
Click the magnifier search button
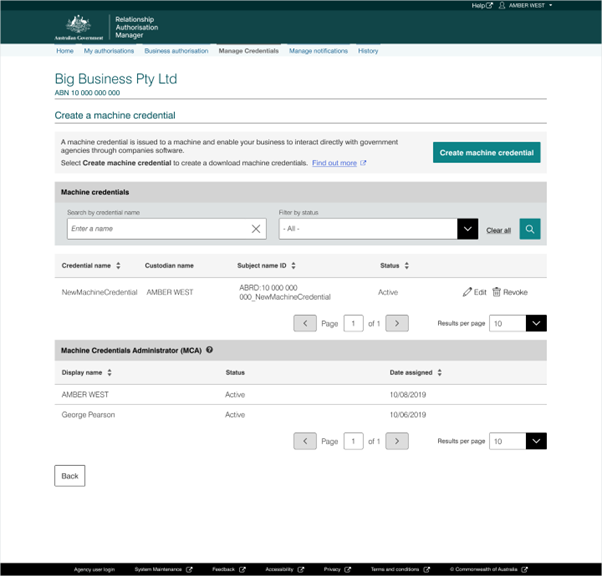pyautogui.click(x=530, y=229)
